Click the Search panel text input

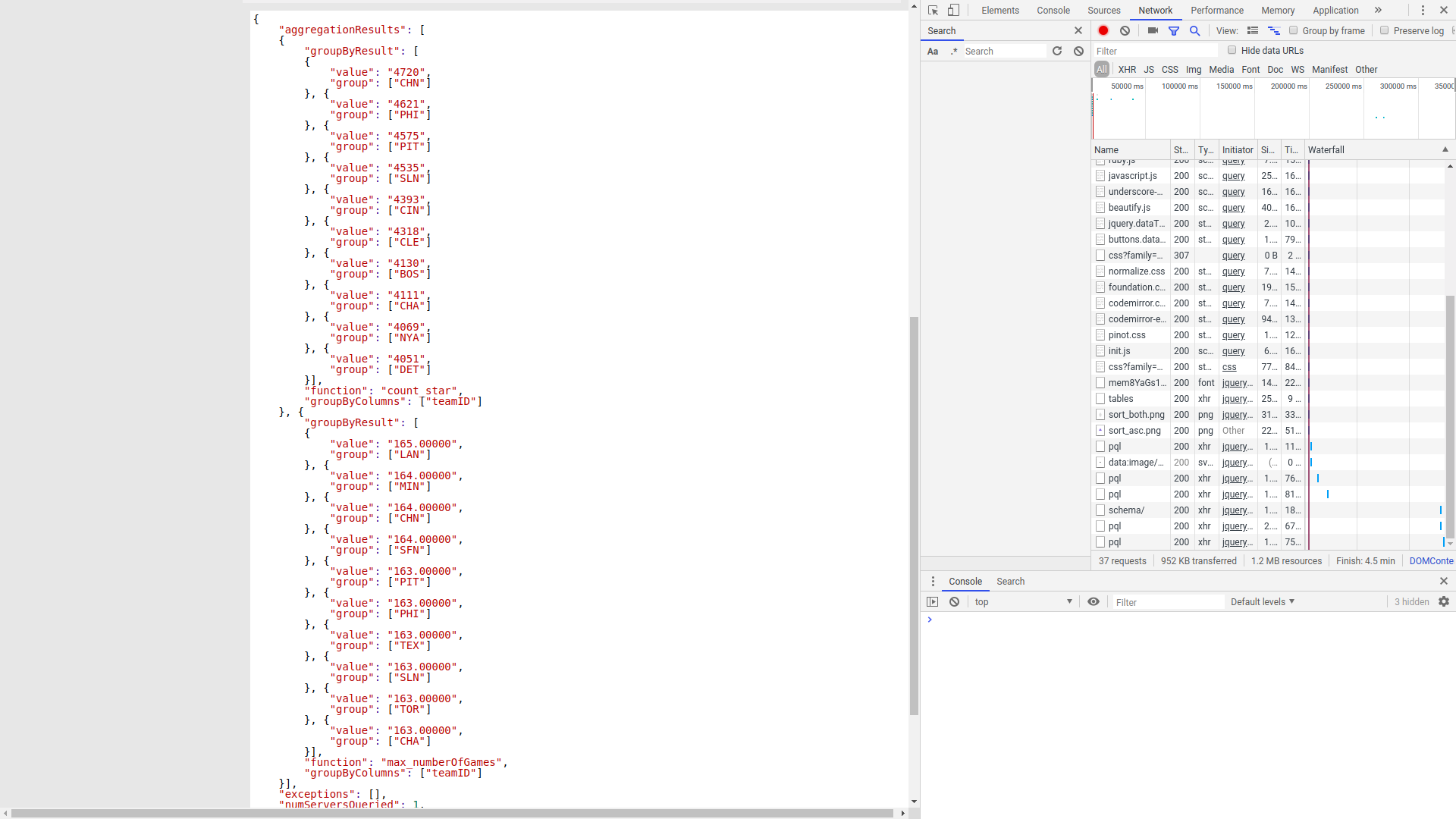coord(1004,51)
